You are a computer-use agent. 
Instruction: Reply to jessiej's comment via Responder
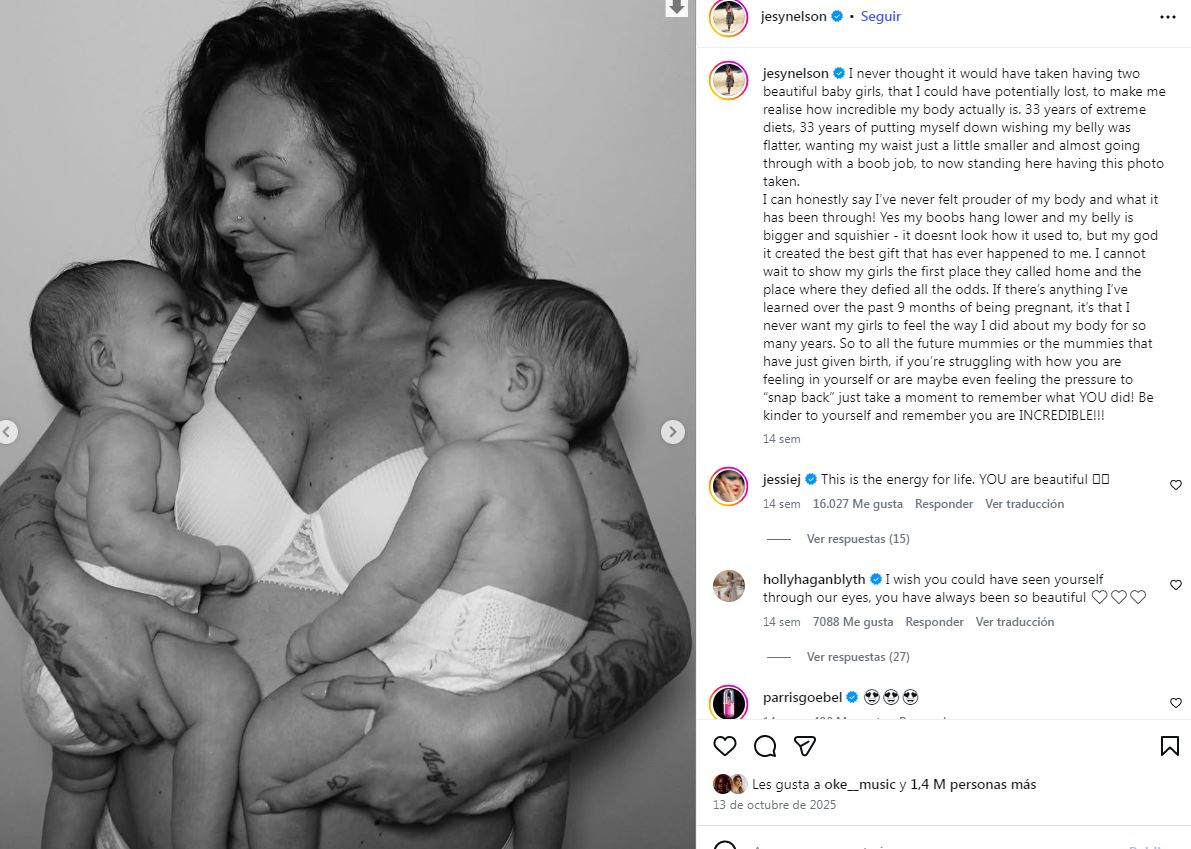943,503
